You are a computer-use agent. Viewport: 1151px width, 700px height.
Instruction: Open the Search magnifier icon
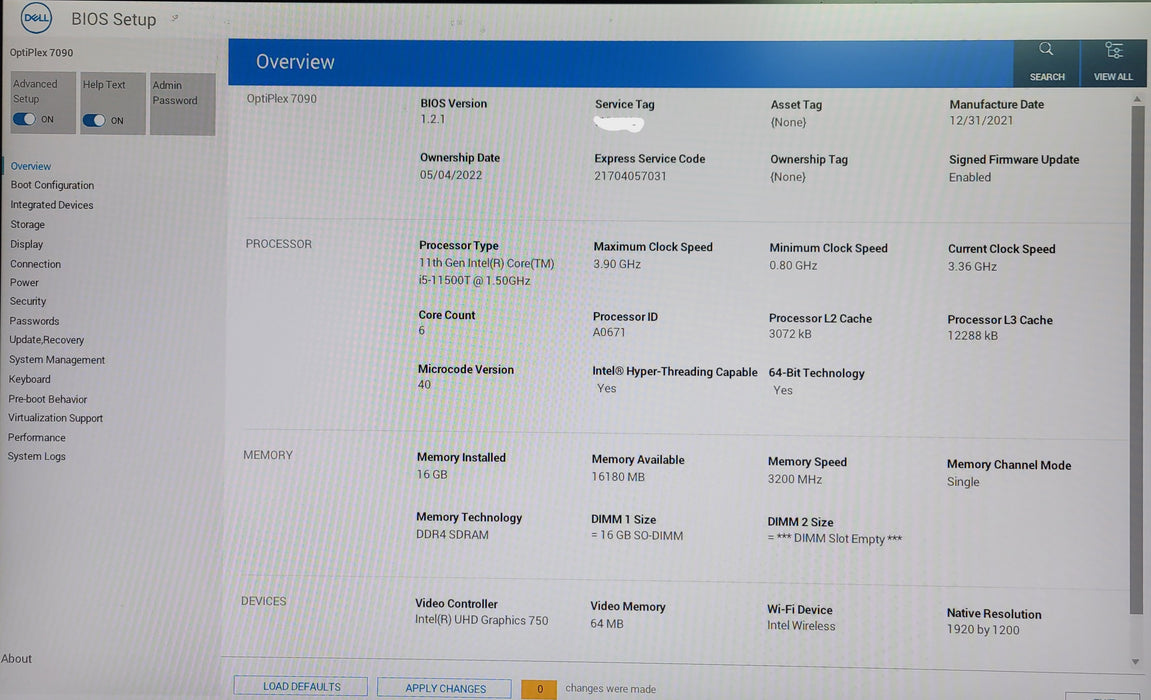pos(1046,50)
